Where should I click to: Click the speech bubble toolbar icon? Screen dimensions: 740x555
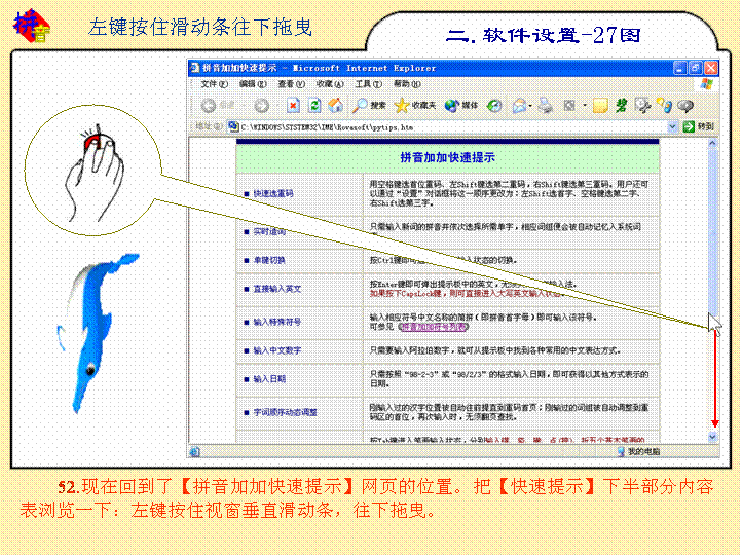pos(685,106)
